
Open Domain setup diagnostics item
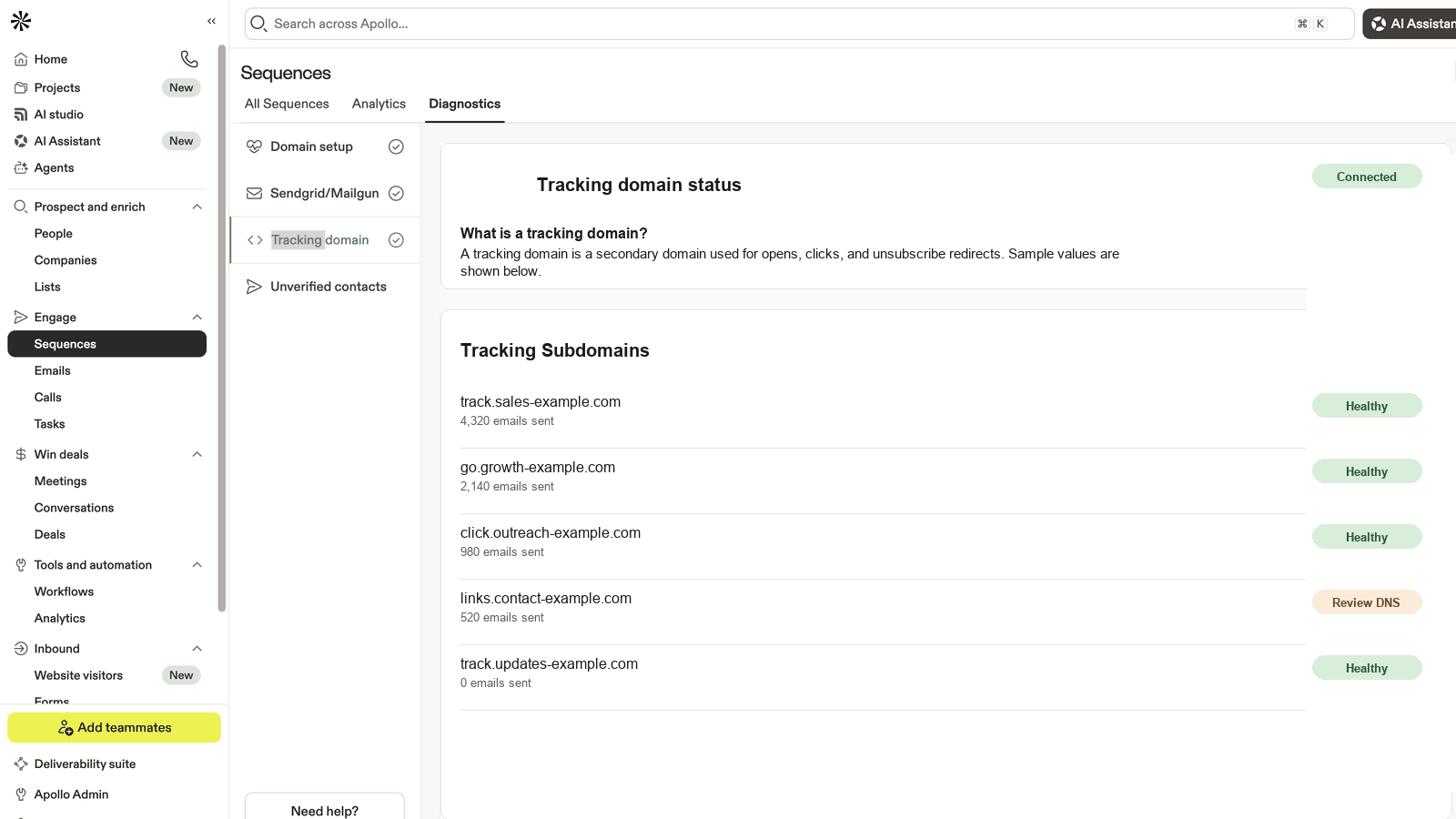click(325, 147)
